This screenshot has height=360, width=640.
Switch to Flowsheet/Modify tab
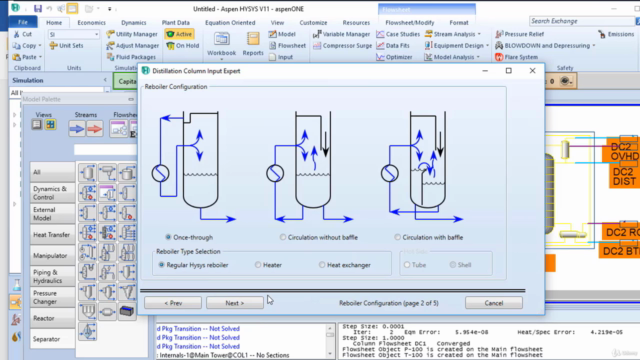[410, 22]
